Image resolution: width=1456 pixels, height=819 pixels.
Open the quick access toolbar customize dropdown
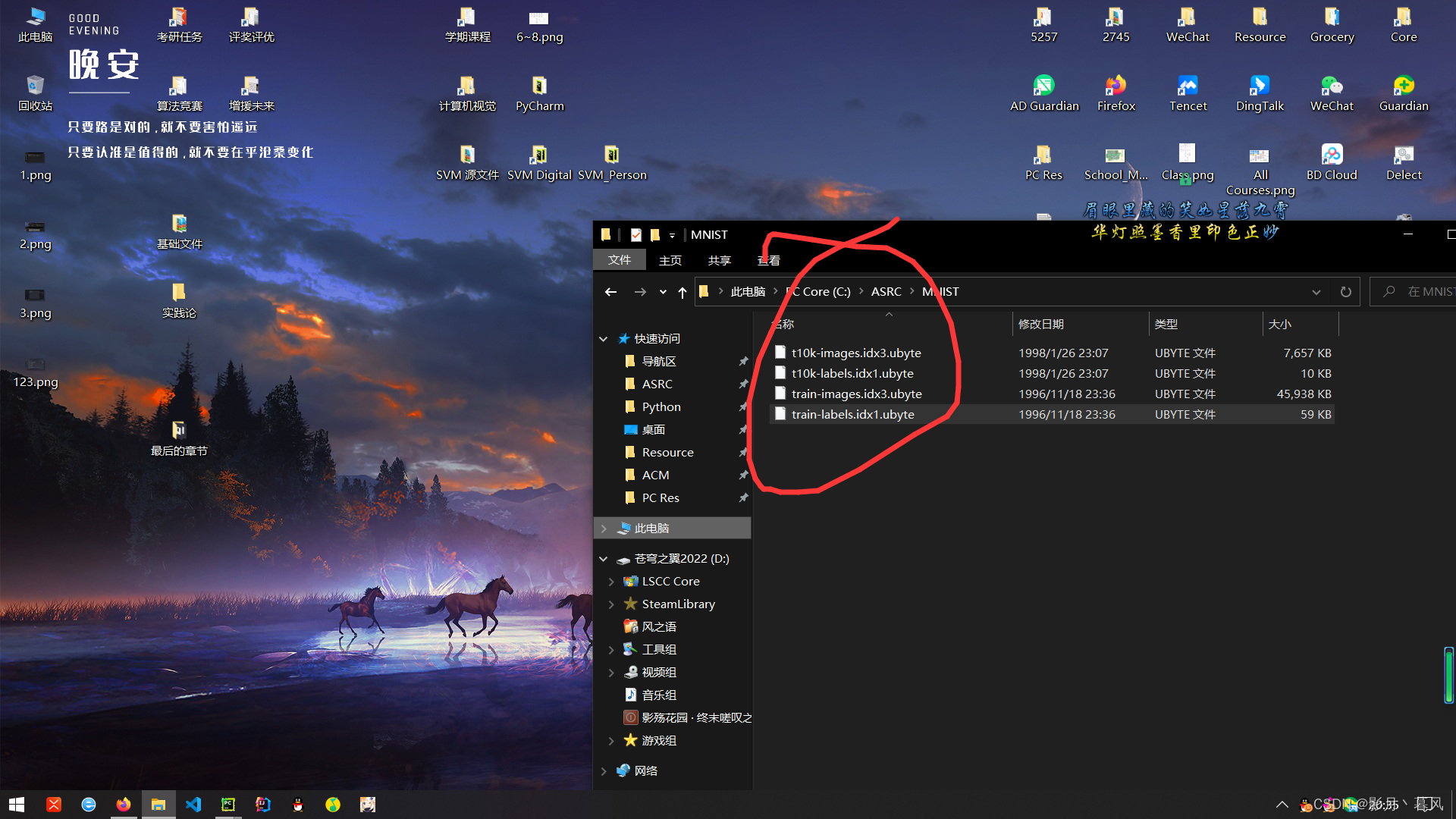pos(672,236)
